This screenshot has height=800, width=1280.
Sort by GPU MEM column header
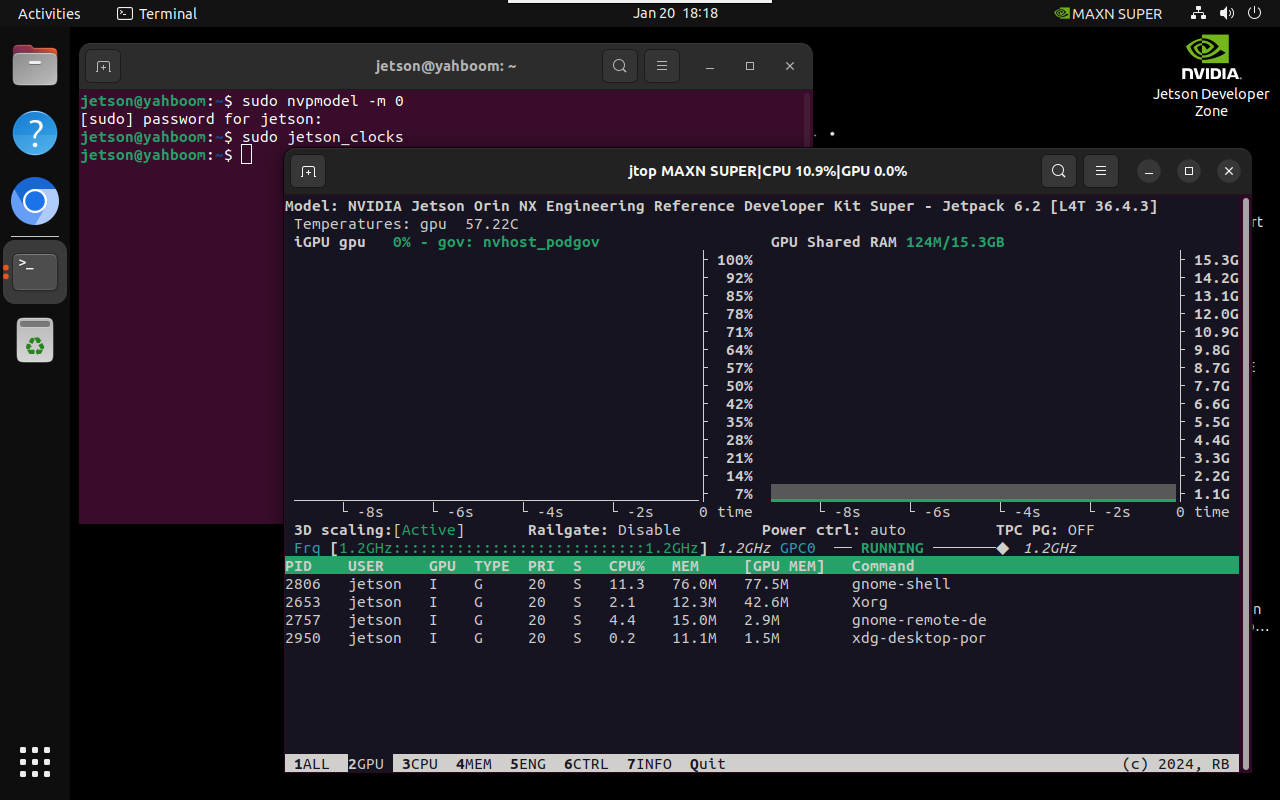(x=785, y=566)
